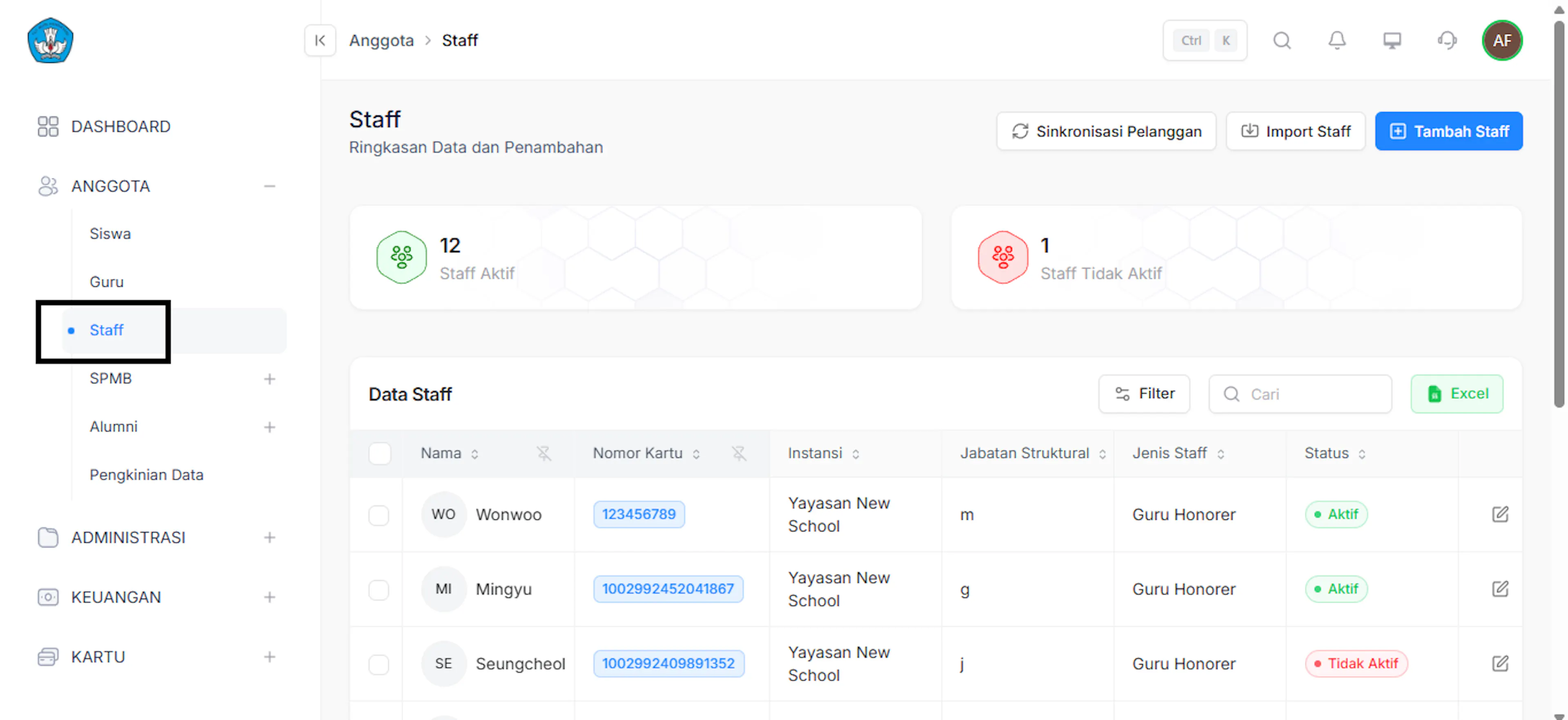Click Import Staff button
Image resolution: width=1568 pixels, height=720 pixels.
coord(1296,131)
